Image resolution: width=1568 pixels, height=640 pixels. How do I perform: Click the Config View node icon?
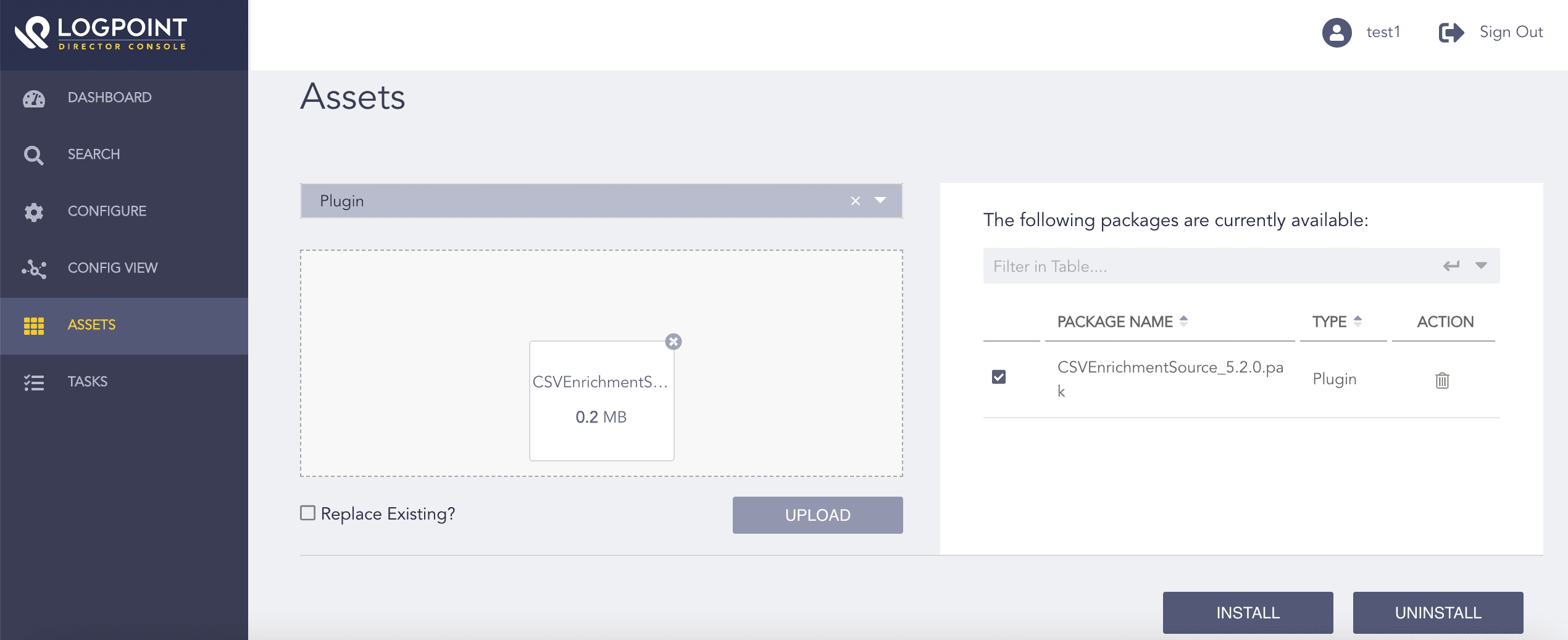click(x=34, y=267)
